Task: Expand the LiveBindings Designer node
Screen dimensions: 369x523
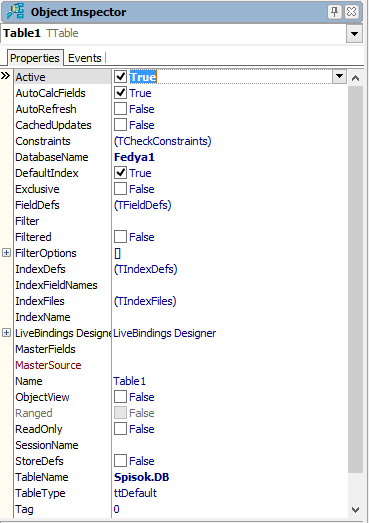Action: 6,333
